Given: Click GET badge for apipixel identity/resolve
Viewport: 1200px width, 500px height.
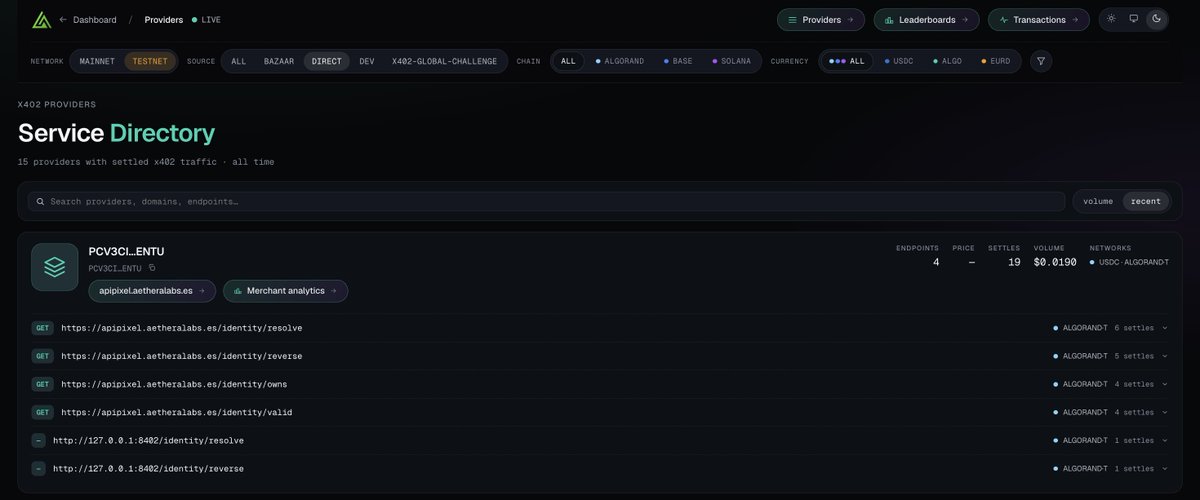Looking at the screenshot, I should pos(43,328).
